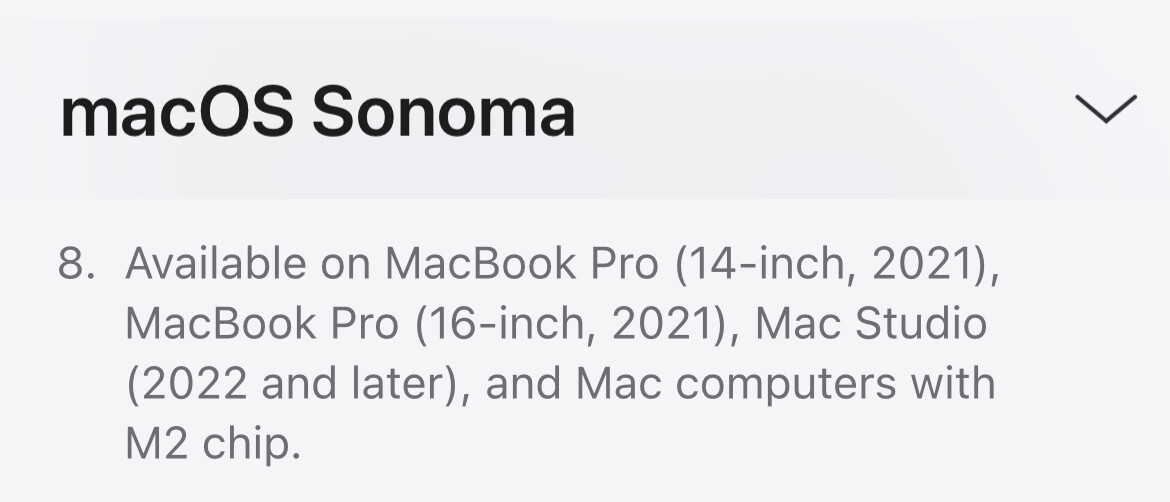Click the words Mac computers with
Image resolution: width=1170 pixels, height=502 pixels.
click(786, 384)
